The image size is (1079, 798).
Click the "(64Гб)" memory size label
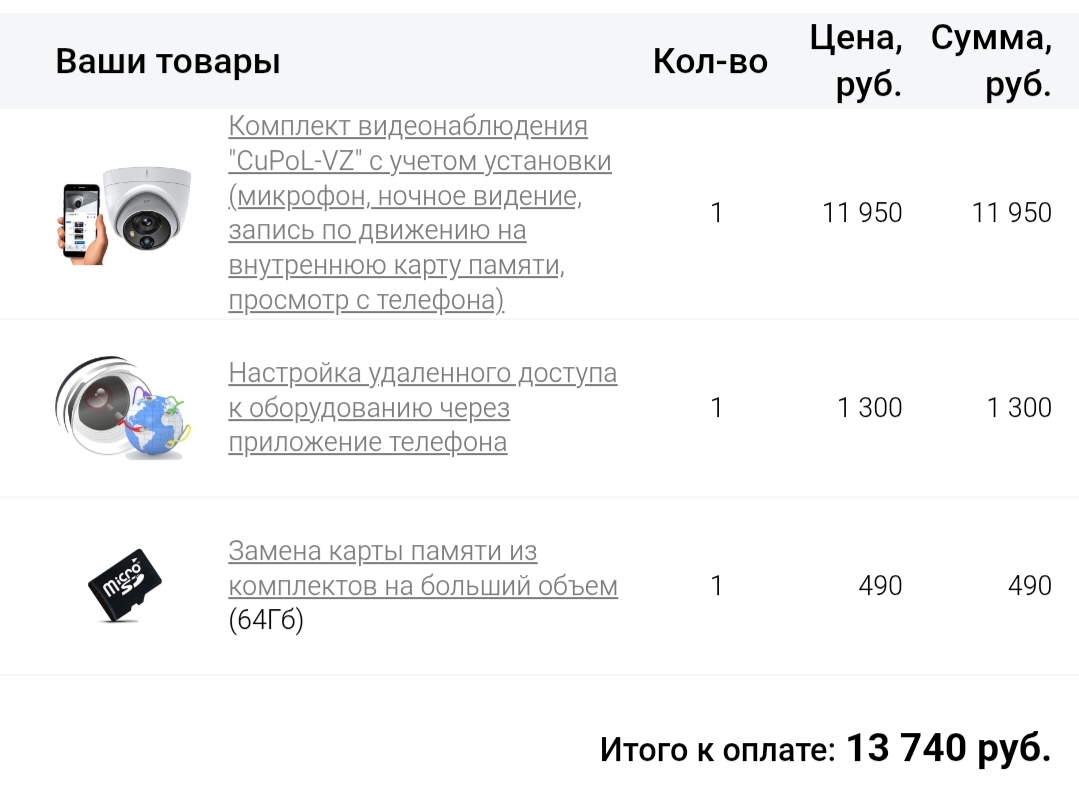pos(266,620)
